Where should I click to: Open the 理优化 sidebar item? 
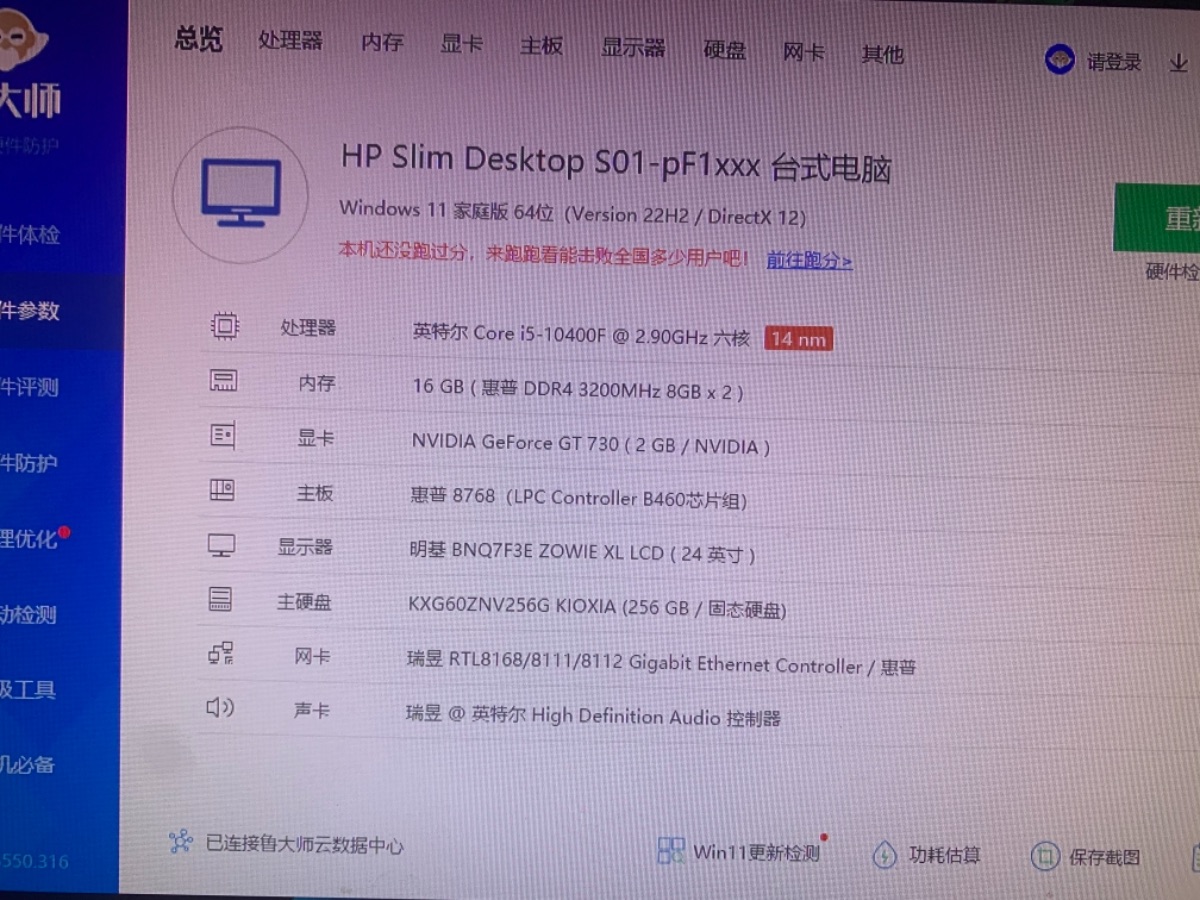coord(30,539)
